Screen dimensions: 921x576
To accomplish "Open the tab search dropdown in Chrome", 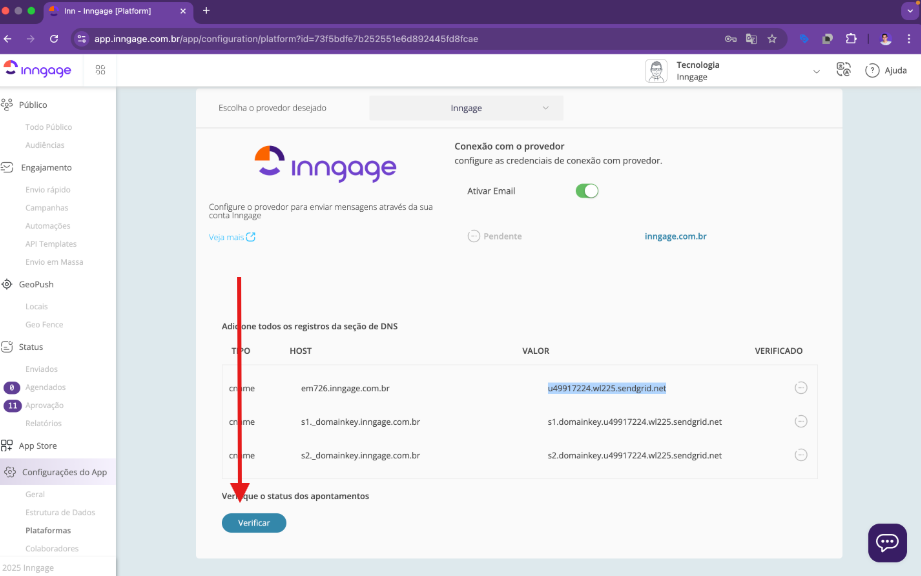I will tap(910, 11).
